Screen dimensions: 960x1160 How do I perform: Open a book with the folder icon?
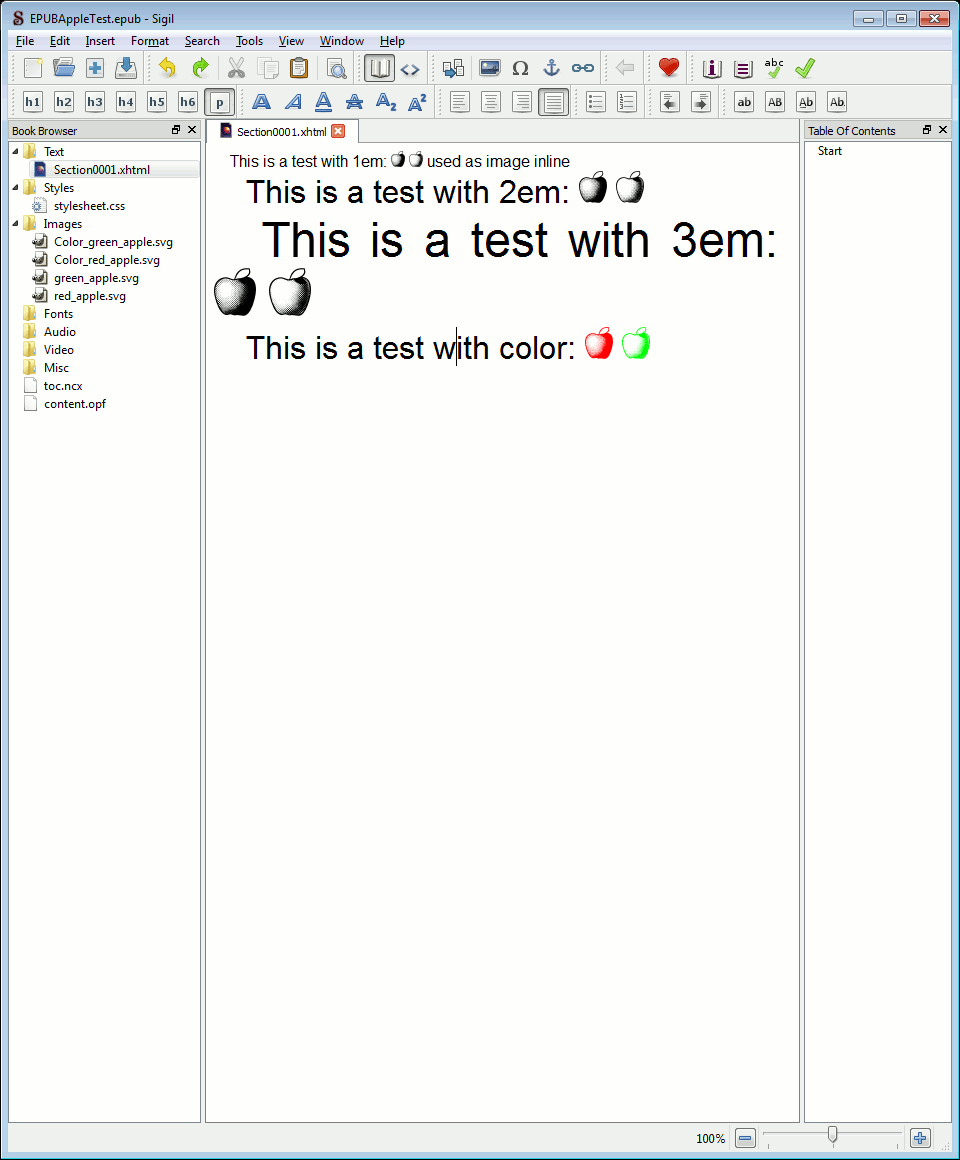[64, 68]
